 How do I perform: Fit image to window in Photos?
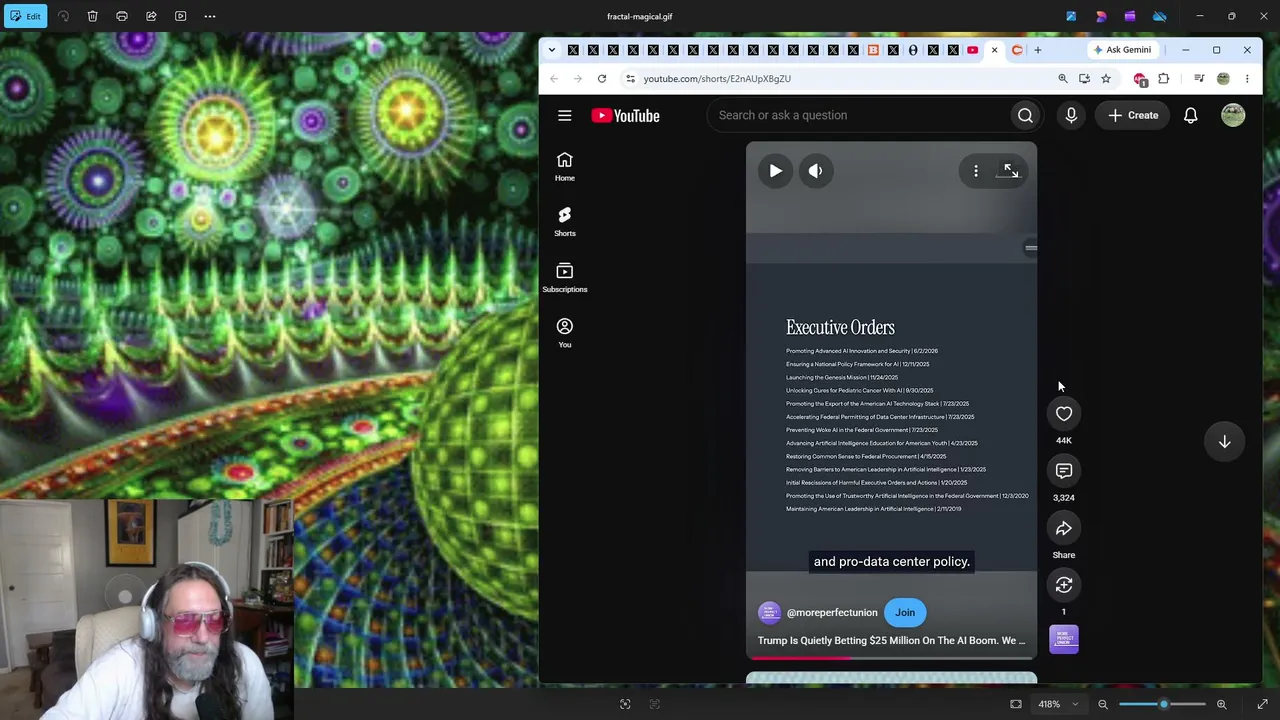pyautogui.click(x=1016, y=704)
